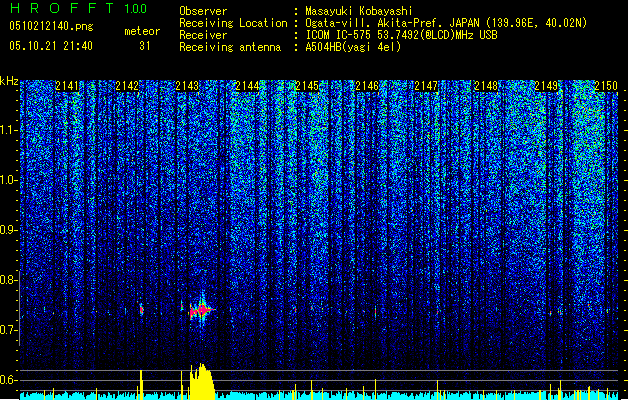Click the file name 0510212140.png
This screenshot has height=400, width=629.
click(51, 26)
